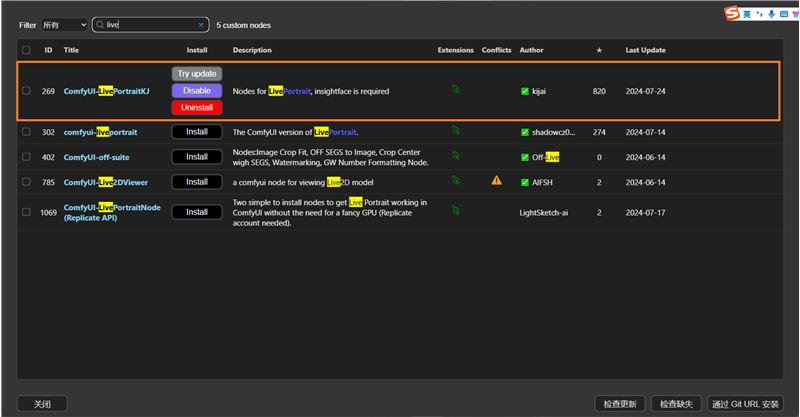The width and height of the screenshot is (800, 417).
Task: Open the ComfyUI-Live2DViewer title link
Action: [x=106, y=182]
